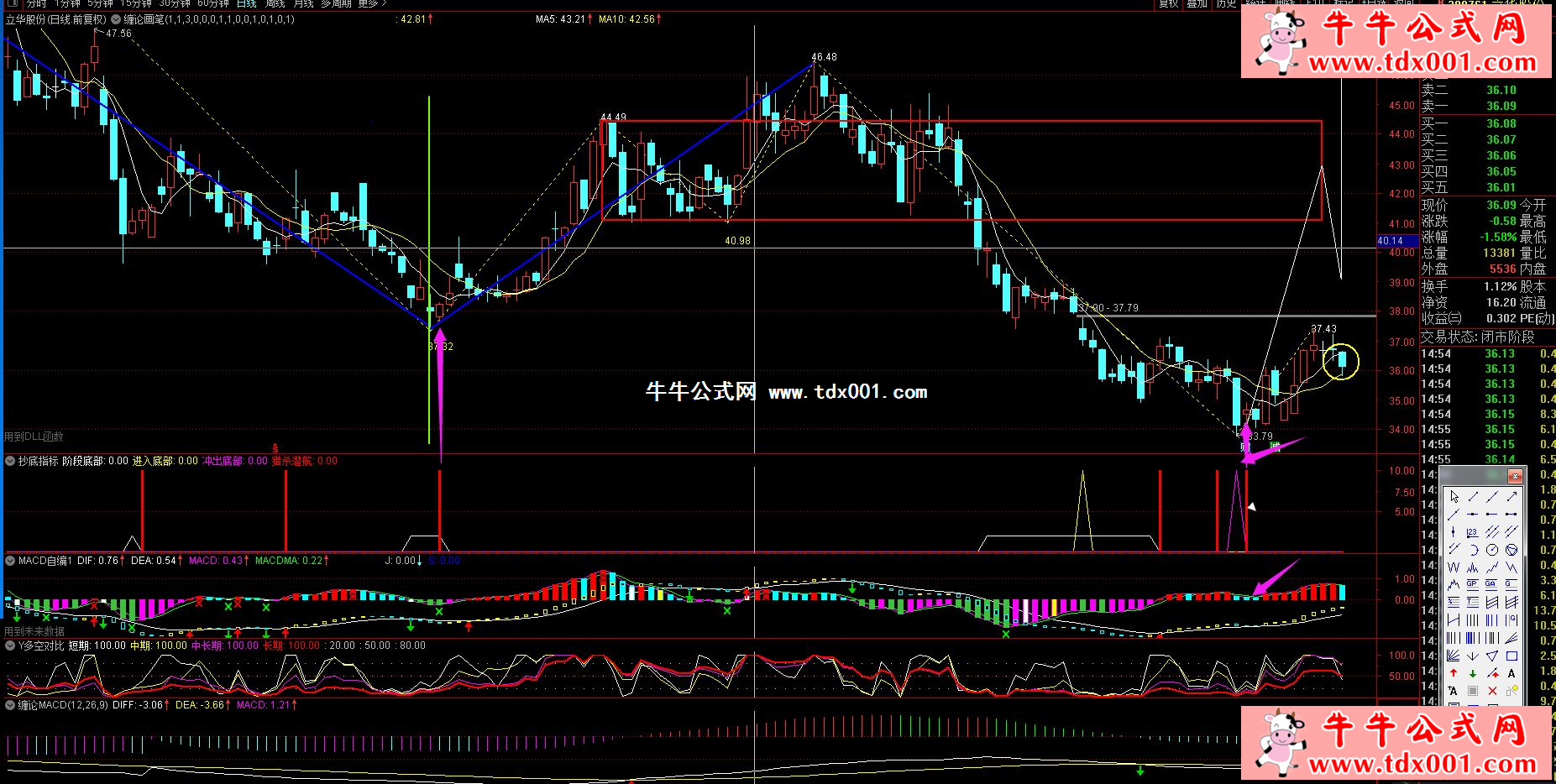1556x784 pixels.
Task: Select the T horizontal lines tool
Action: tap(1473, 602)
